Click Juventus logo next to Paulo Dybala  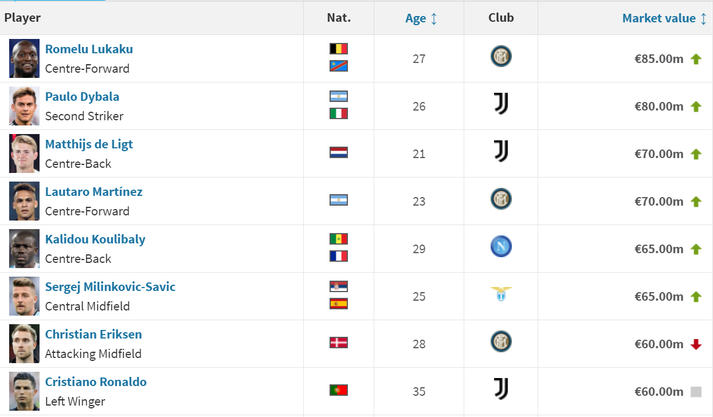501,105
